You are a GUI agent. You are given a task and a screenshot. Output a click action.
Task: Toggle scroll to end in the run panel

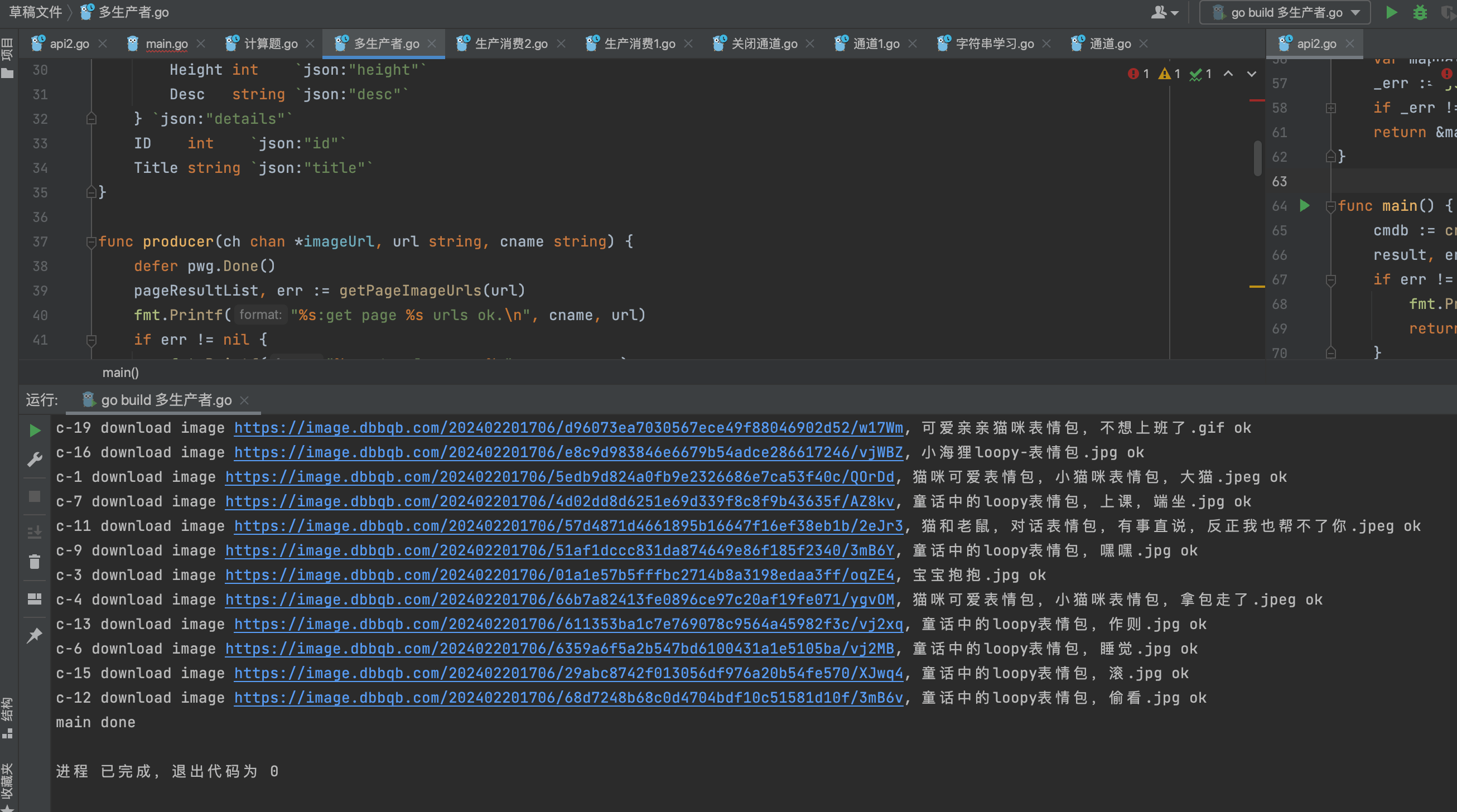(35, 531)
